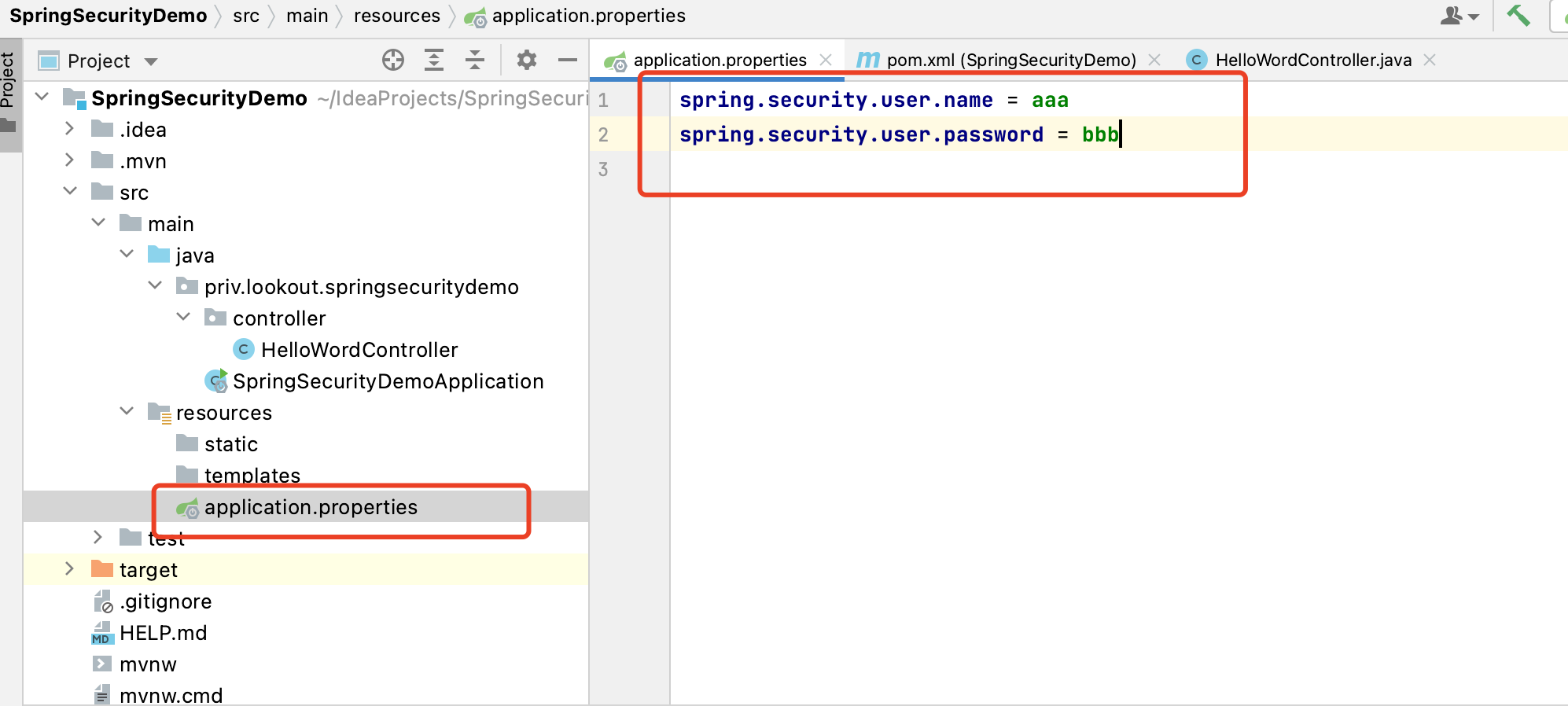
Task: Click the SpringSecurityDemoApplication run icon
Action: (x=216, y=381)
